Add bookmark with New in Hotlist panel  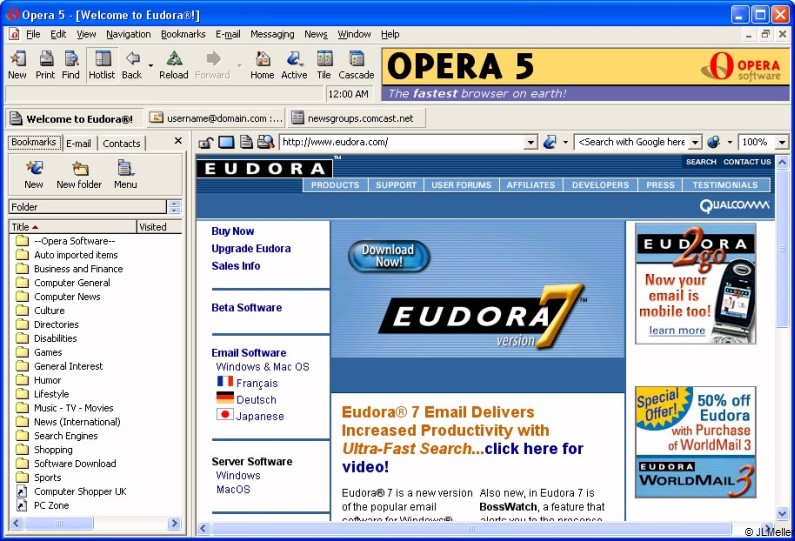pos(34,174)
